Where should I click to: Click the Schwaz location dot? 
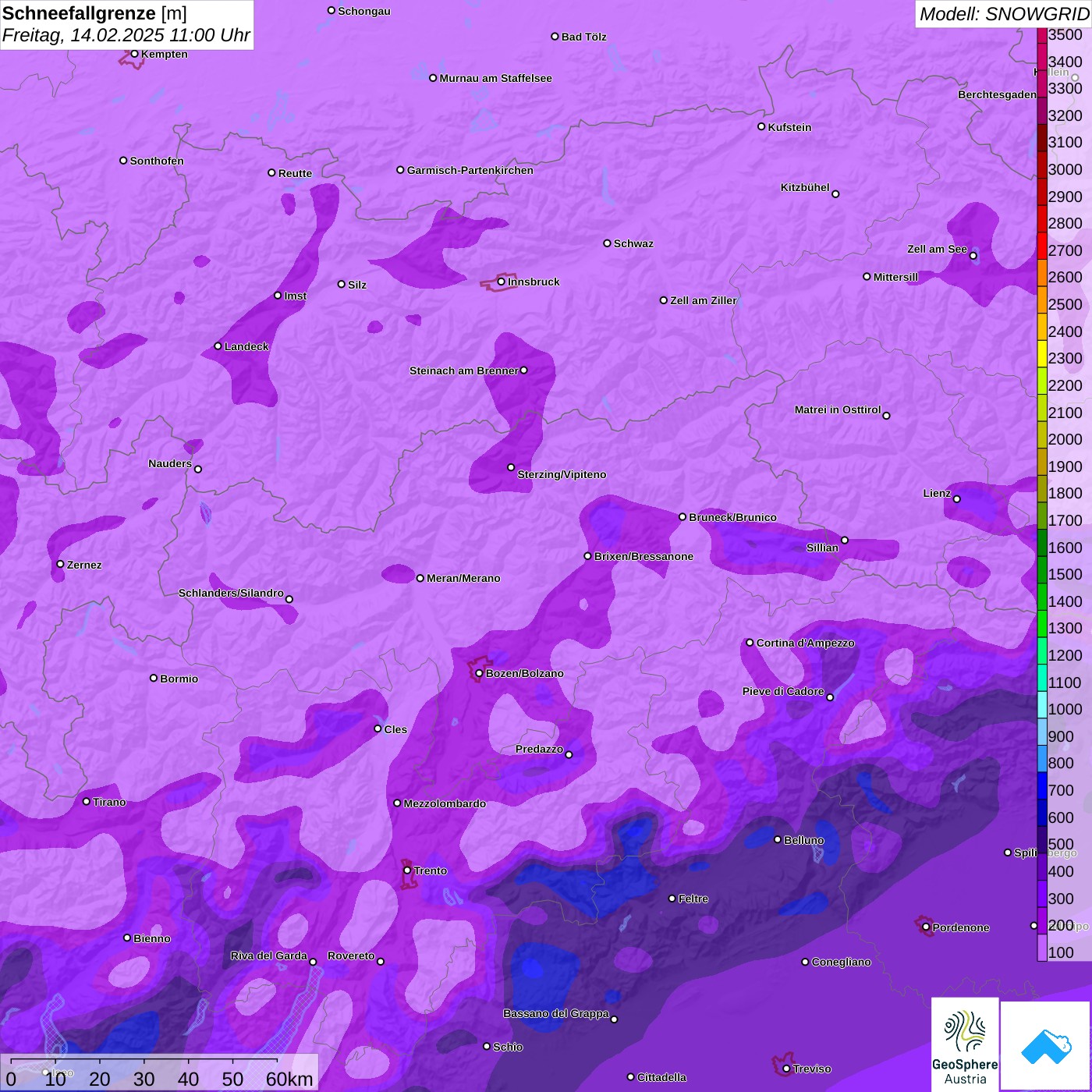(607, 243)
